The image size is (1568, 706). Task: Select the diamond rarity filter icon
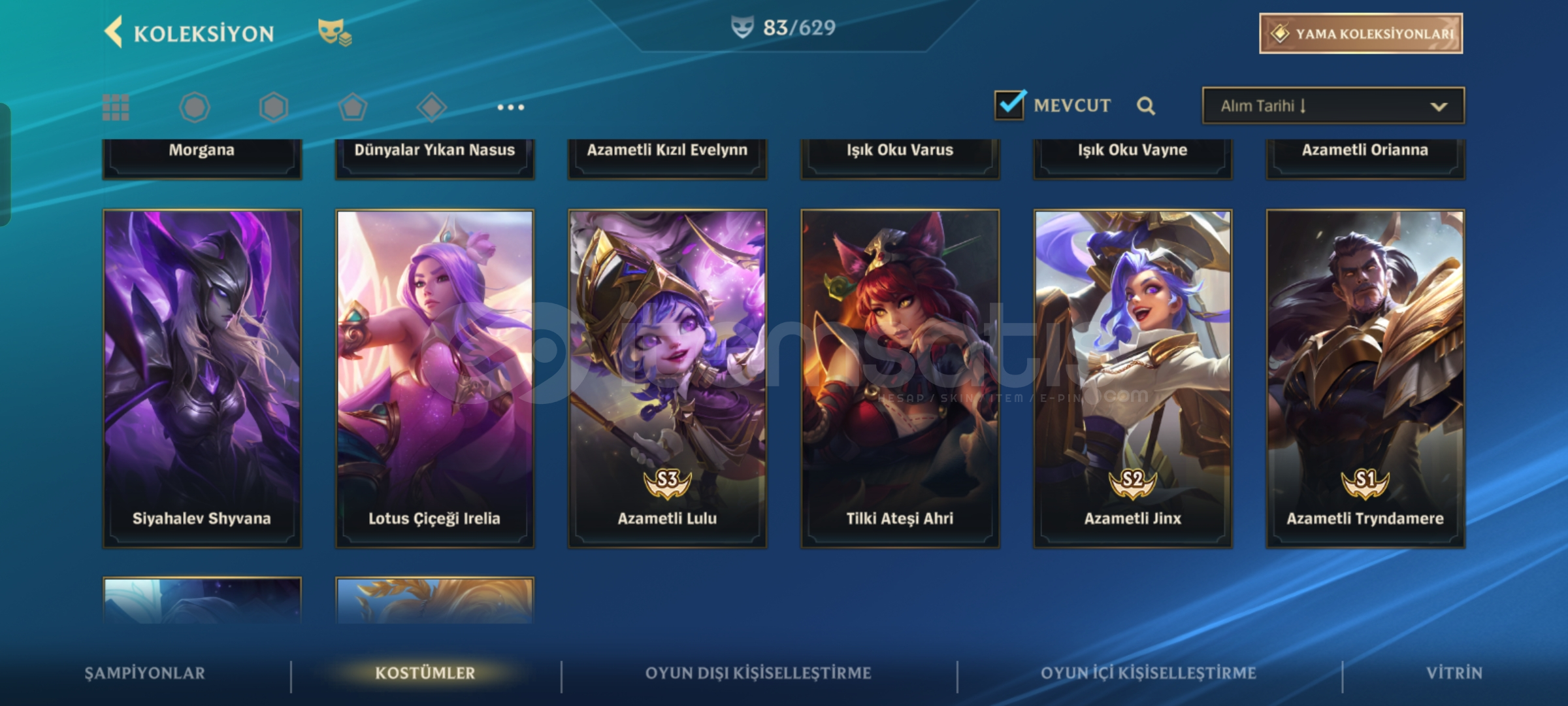click(431, 107)
